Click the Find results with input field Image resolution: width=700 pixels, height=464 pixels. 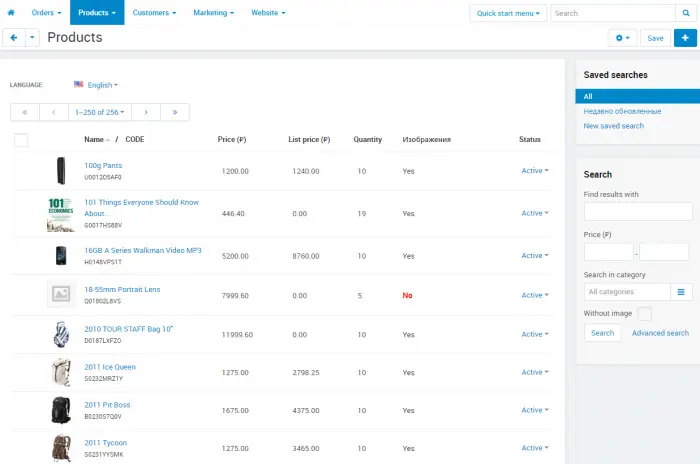point(637,211)
